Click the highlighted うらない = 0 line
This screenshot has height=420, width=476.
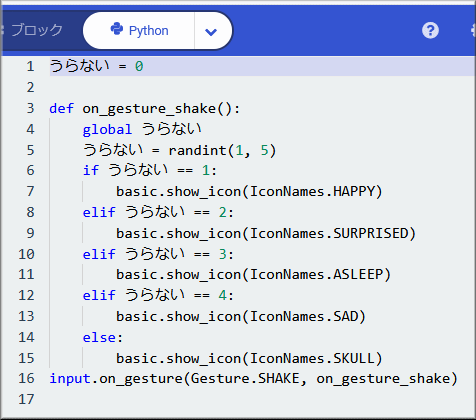pos(262,66)
